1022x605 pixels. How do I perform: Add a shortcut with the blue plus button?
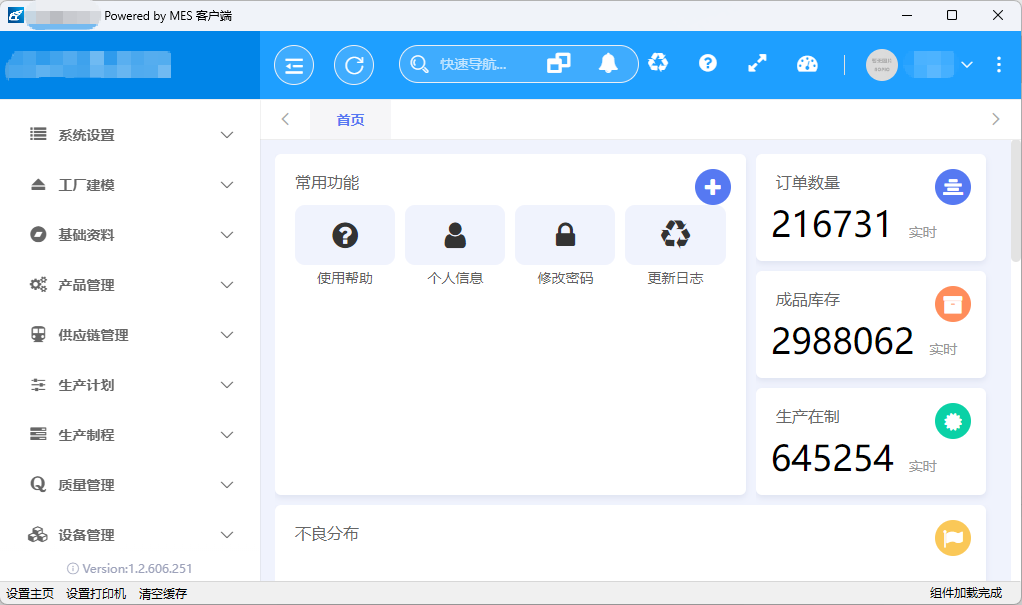(713, 187)
